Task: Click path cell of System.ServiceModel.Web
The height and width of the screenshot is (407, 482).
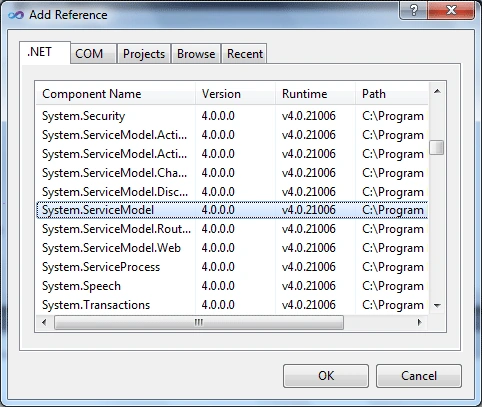Action: coord(393,248)
